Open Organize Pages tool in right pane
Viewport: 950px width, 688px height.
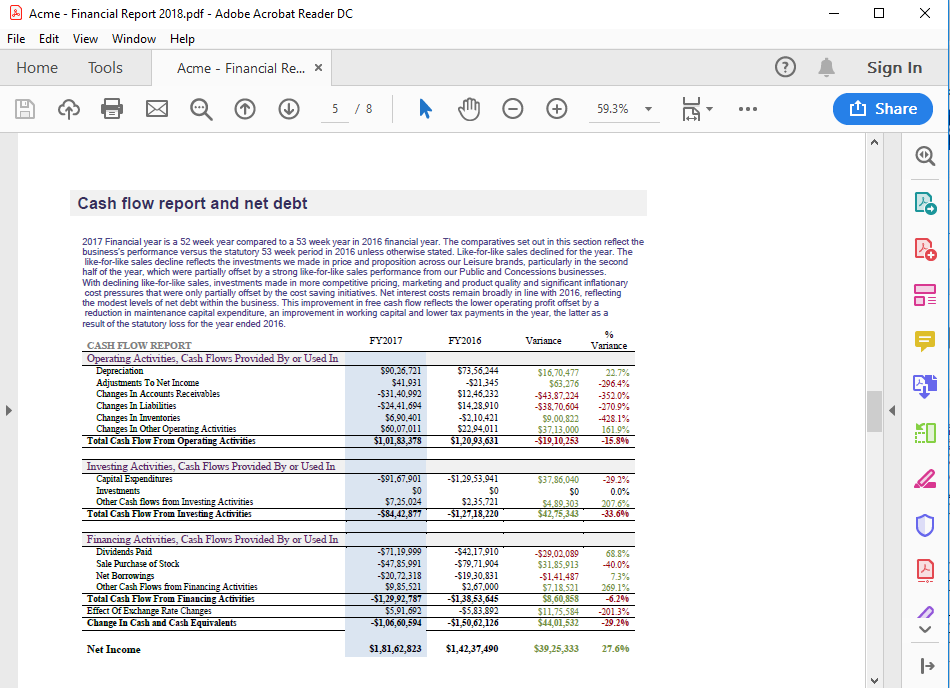tap(925, 295)
